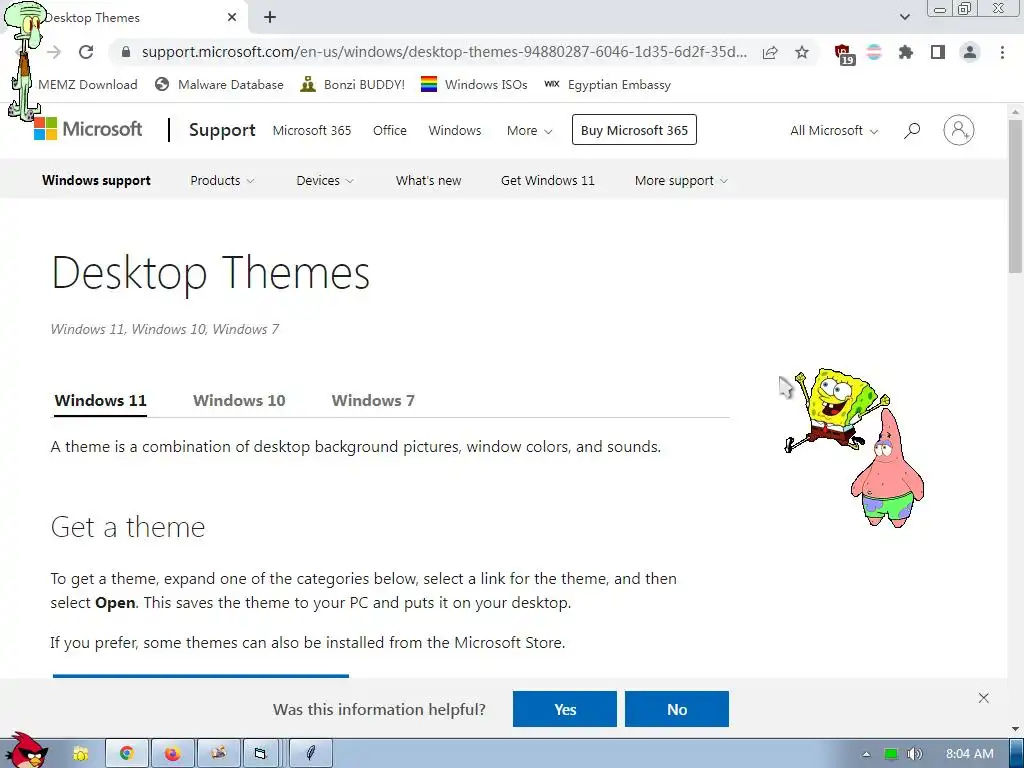Click the lock icon in address bar
This screenshot has width=1024, height=768.
click(x=126, y=52)
